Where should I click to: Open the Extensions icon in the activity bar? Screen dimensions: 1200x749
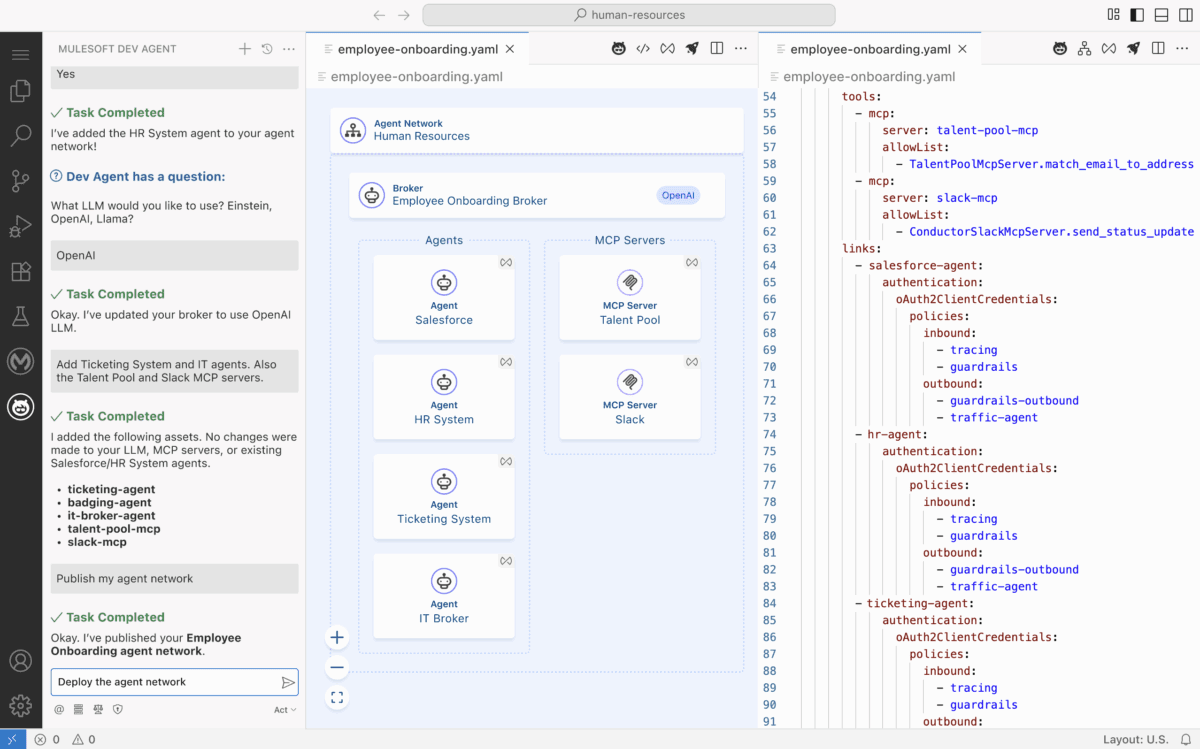click(20, 271)
